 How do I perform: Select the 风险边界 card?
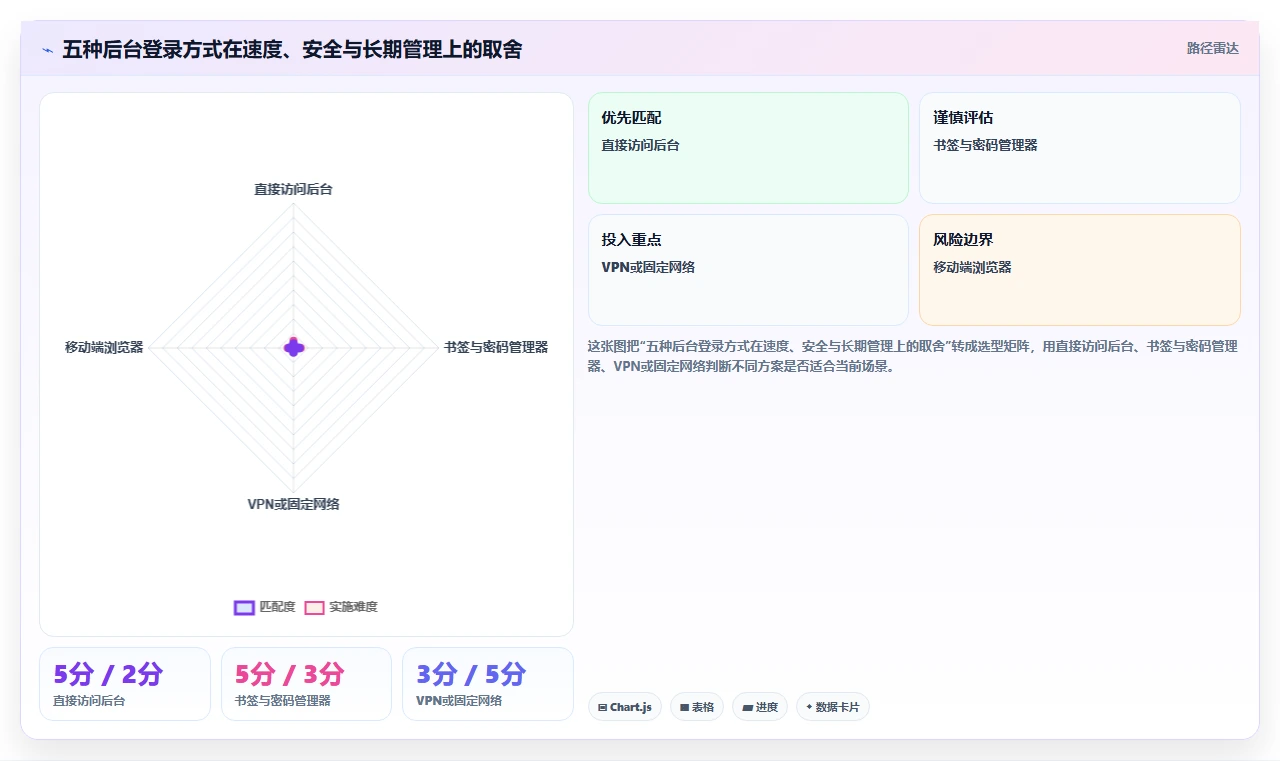point(1080,270)
